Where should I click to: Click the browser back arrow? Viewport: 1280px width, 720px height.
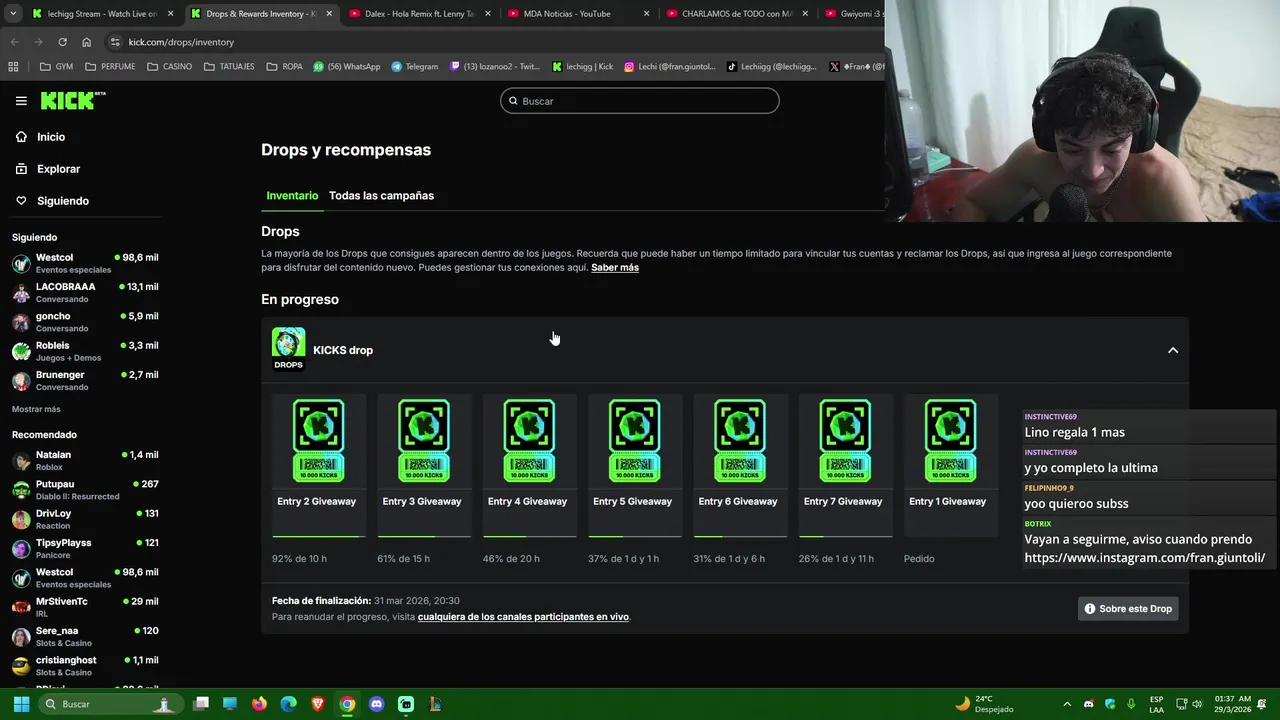pos(14,42)
